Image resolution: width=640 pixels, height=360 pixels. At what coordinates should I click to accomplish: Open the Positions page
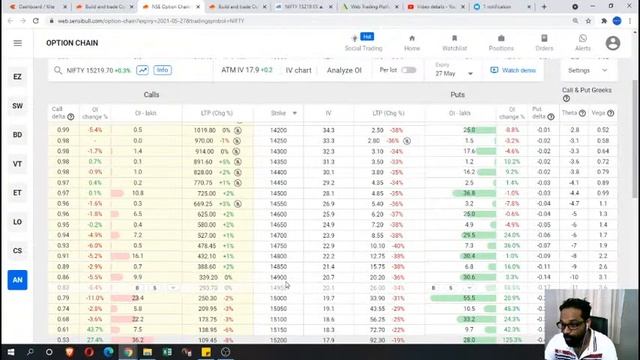coord(501,43)
